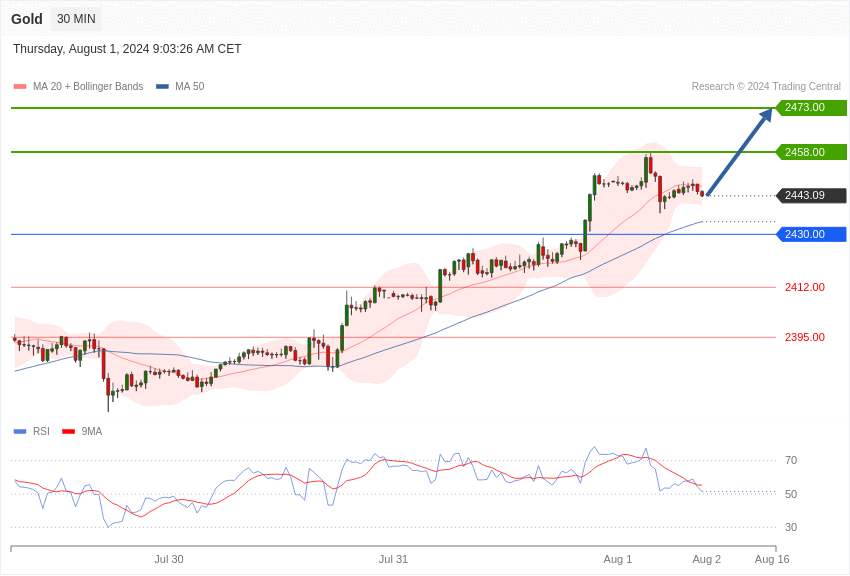Click the 2412.00 red support value
The image size is (850, 576).
pyautogui.click(x=804, y=287)
